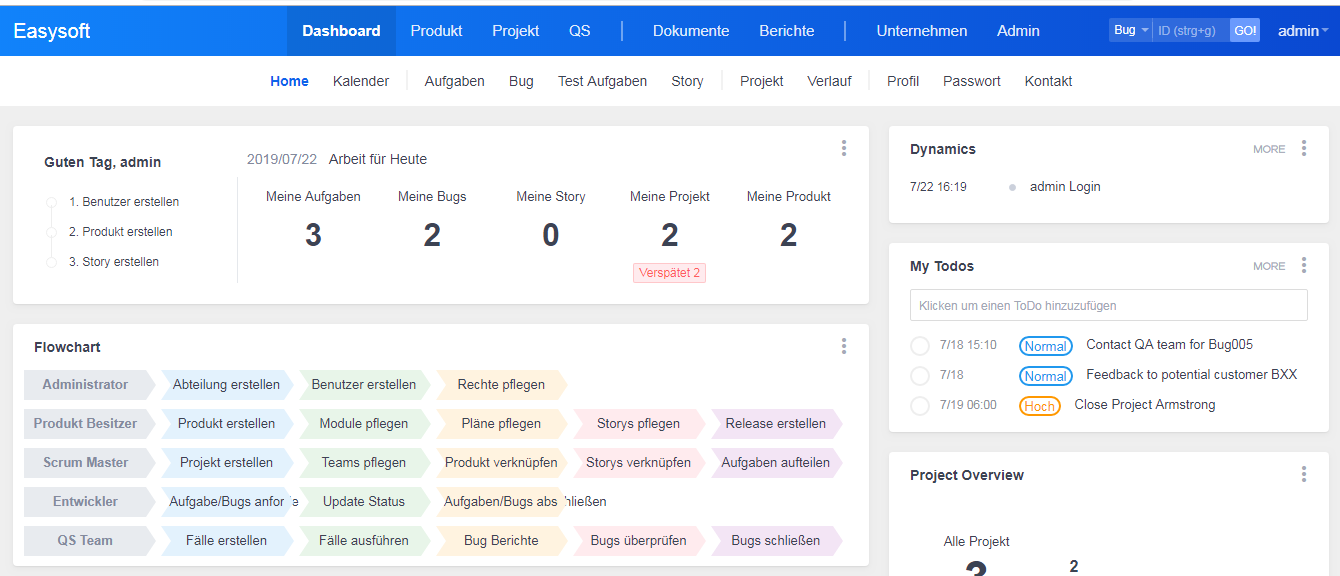Click the Easysoft logo text
Viewport: 1340px width, 576px height.
click(52, 31)
